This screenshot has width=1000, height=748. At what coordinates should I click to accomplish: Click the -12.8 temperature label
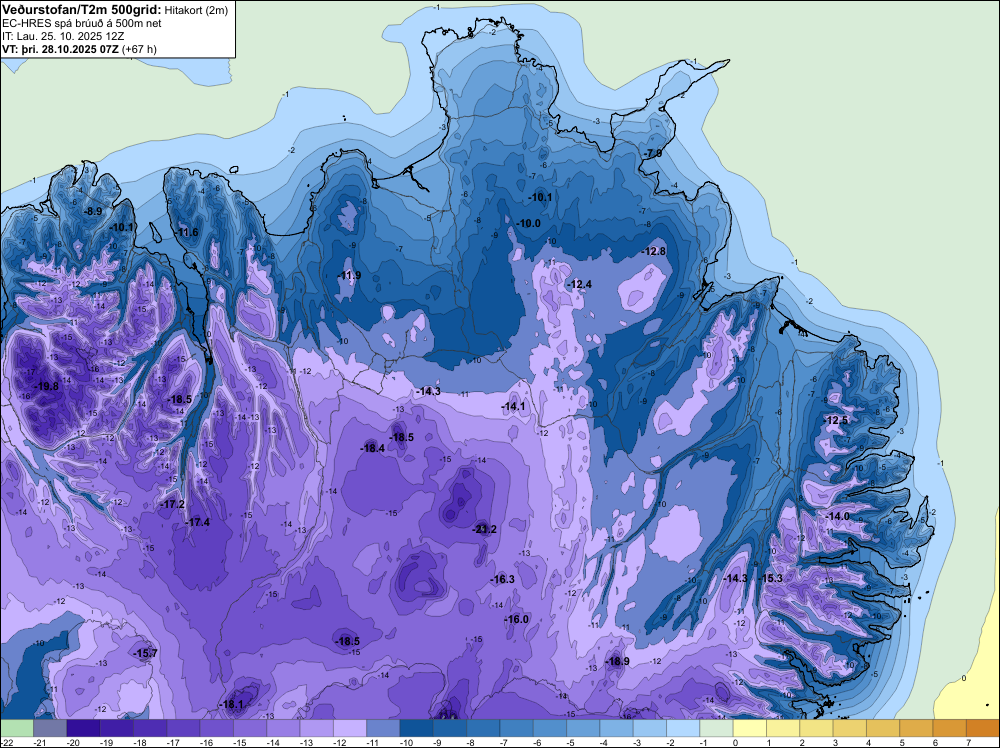pyautogui.click(x=654, y=251)
